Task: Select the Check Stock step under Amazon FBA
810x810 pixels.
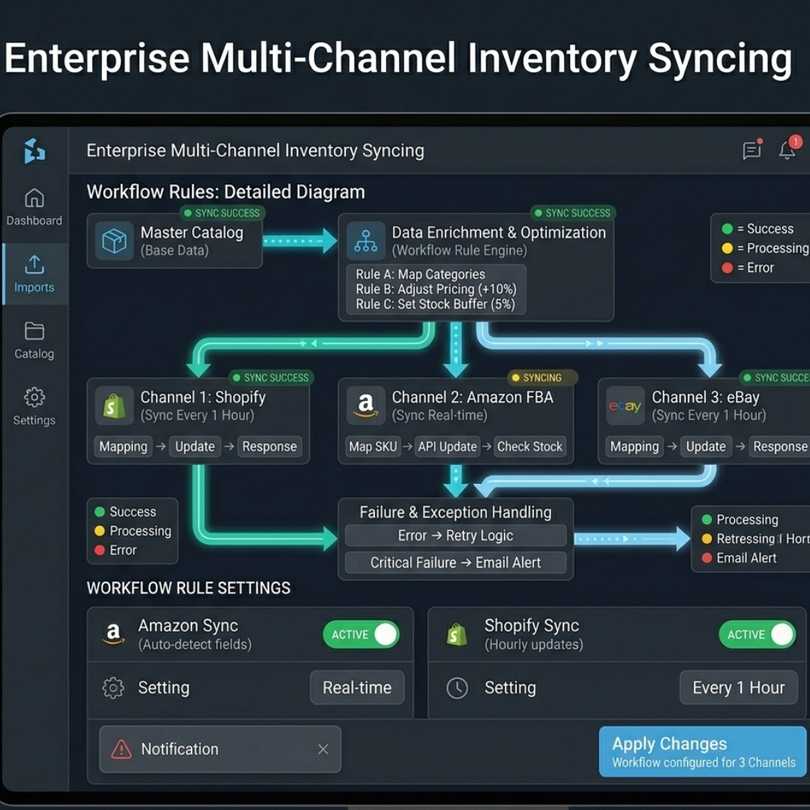Action: click(x=530, y=447)
